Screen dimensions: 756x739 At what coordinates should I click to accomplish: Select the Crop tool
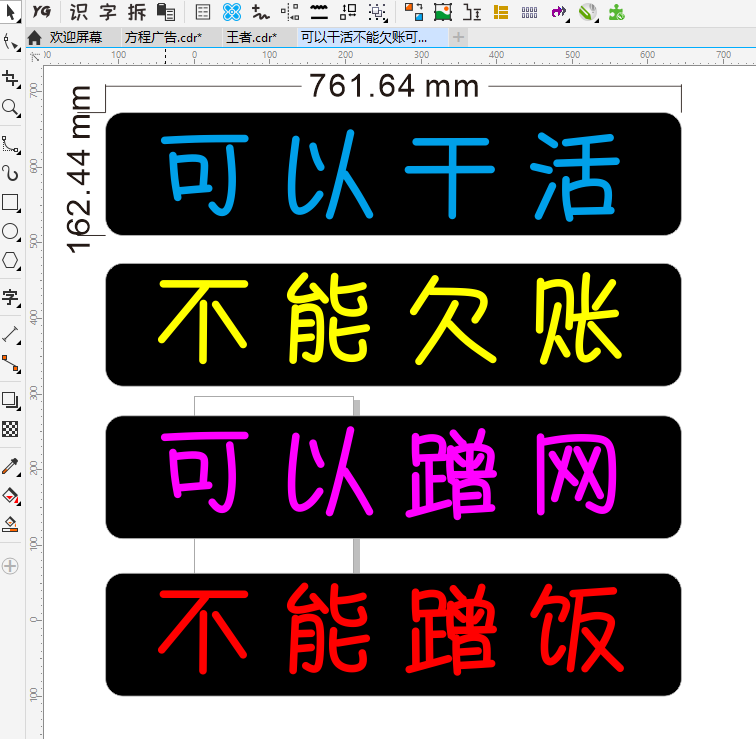pyautogui.click(x=11, y=79)
